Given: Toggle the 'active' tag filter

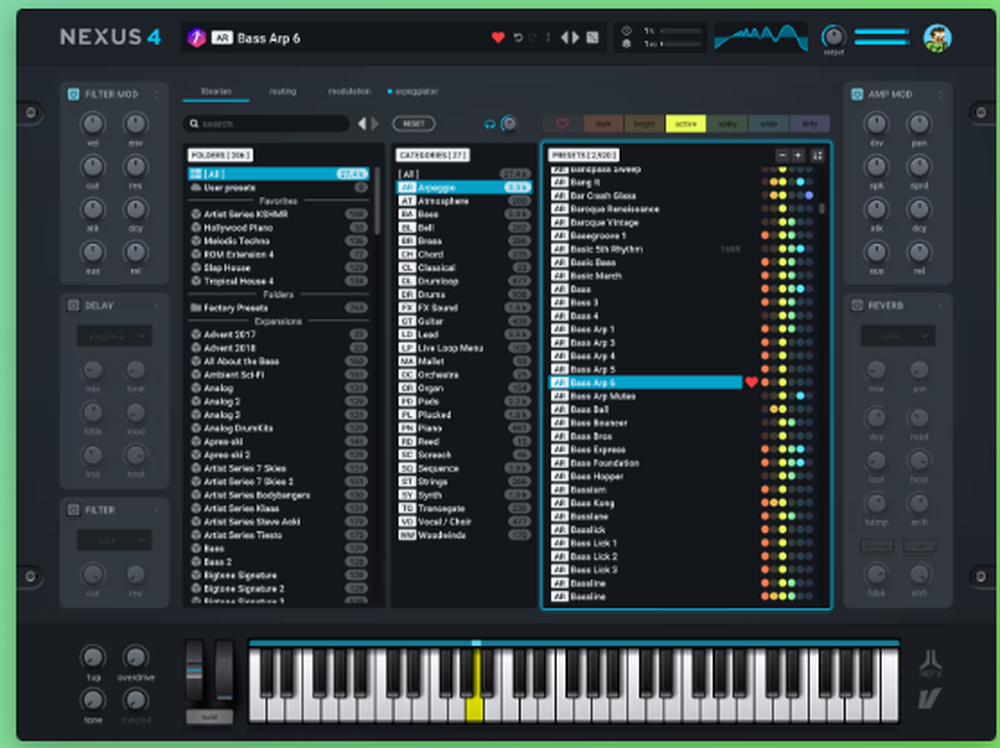Looking at the screenshot, I should click(x=686, y=124).
